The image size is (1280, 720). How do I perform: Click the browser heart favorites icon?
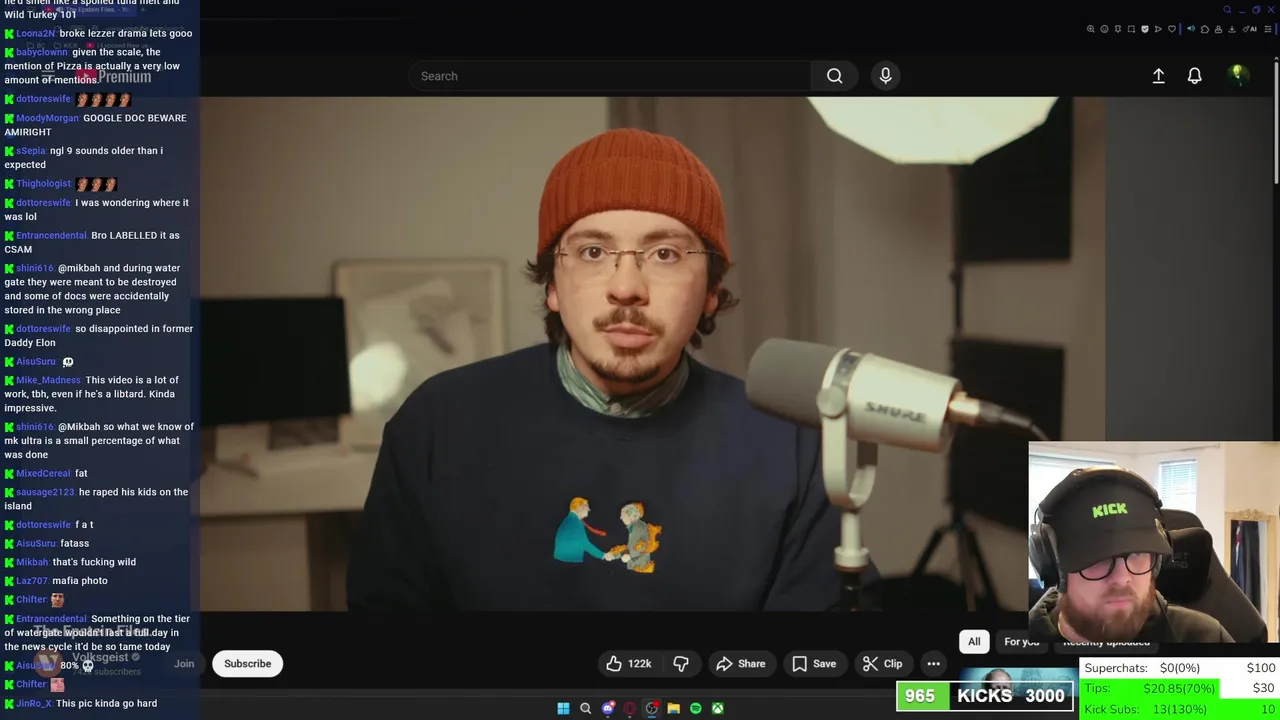point(1172,29)
